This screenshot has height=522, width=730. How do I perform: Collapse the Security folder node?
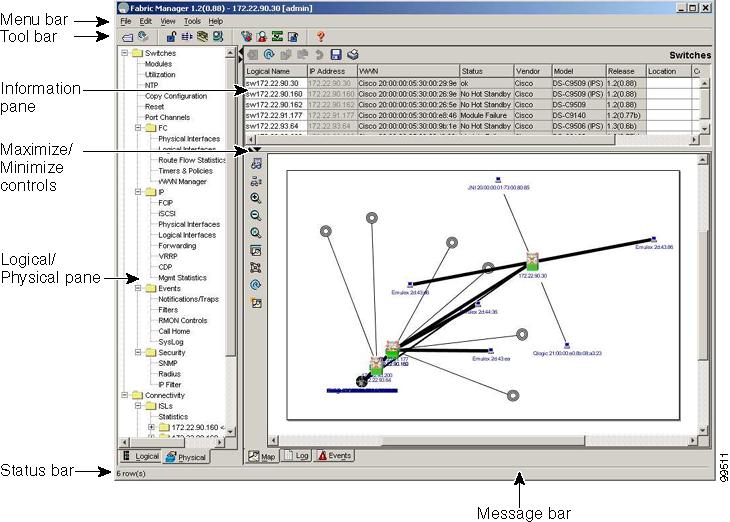(138, 353)
